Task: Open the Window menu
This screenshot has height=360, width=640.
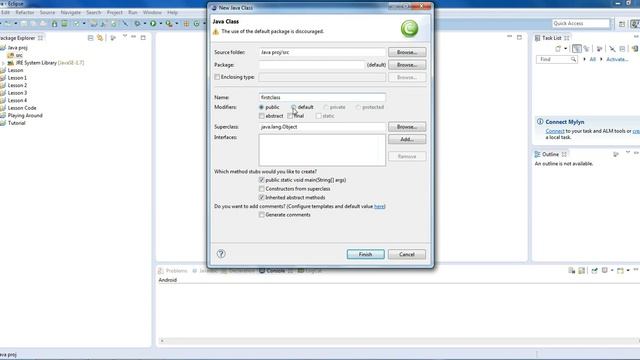Action: coord(152,13)
